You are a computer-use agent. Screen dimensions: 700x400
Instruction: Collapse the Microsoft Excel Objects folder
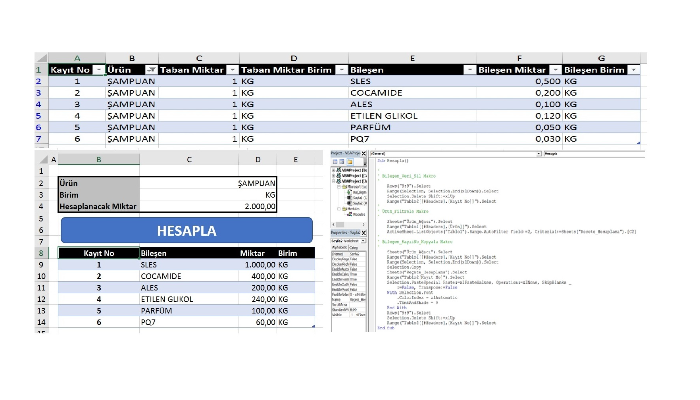(x=339, y=187)
